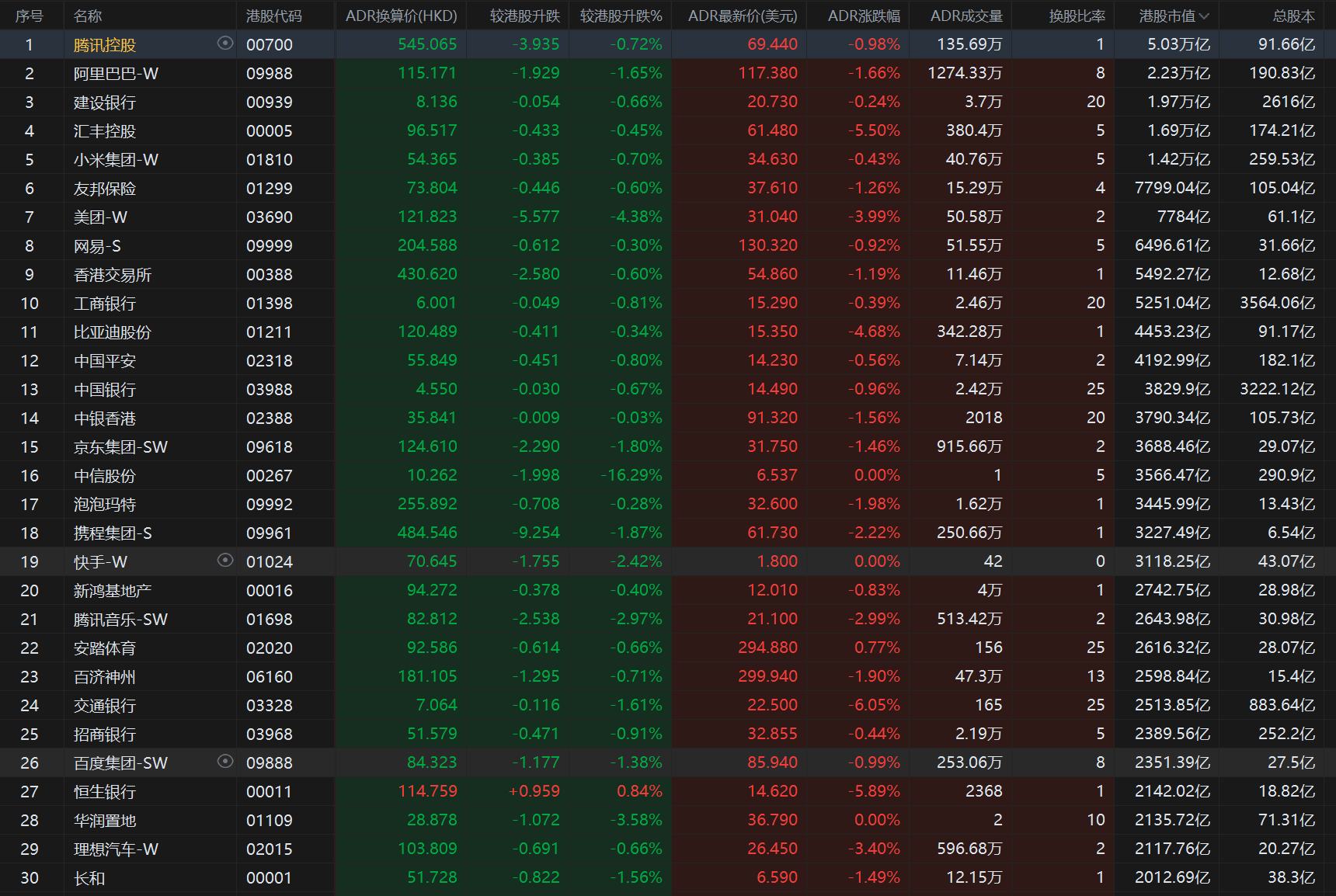Select the 阿里巴巴-W row name
Screen dimensions: 1336x896
coord(116,73)
